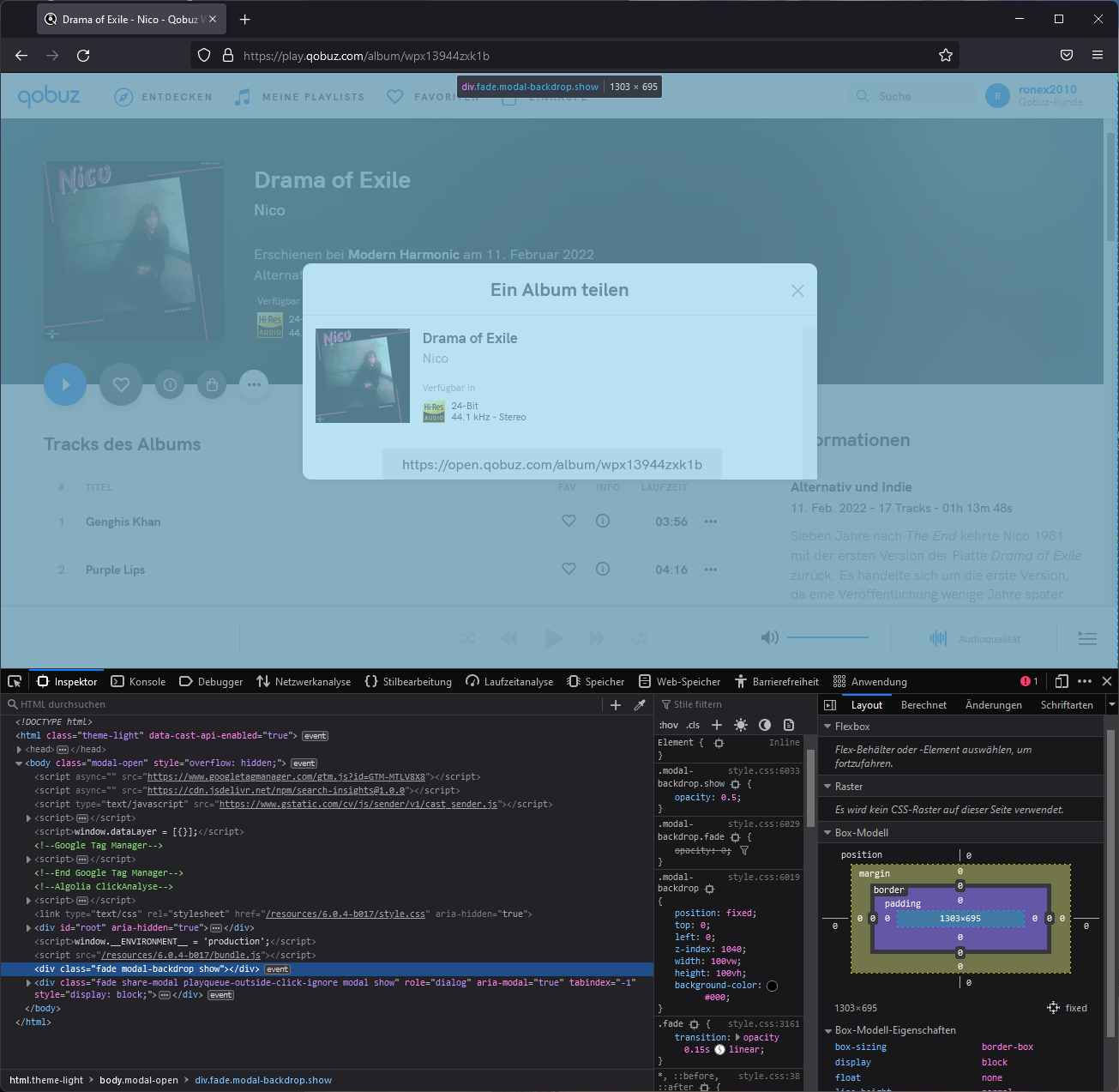Collapse the Flexbox section in Layout panel
The width and height of the screenshot is (1119, 1092).
(x=828, y=726)
